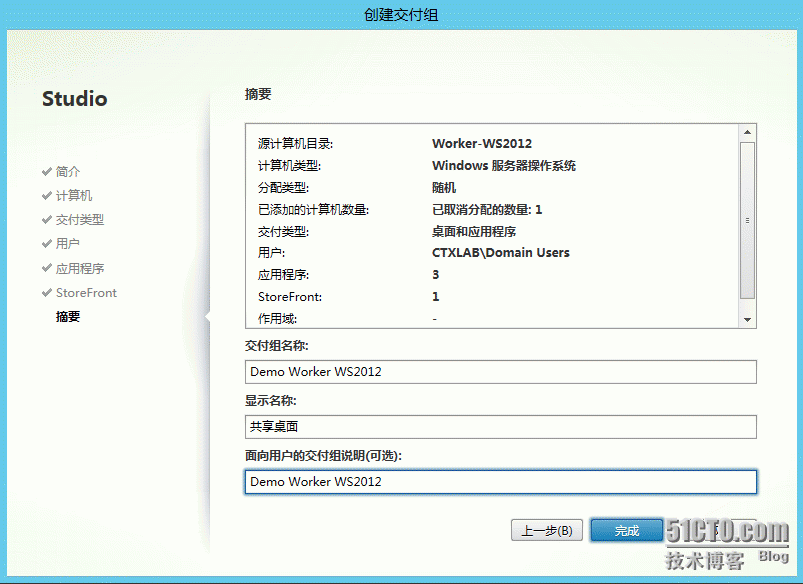Click the 完成 finish button
Viewport: 803px width, 584px height.
[626, 530]
